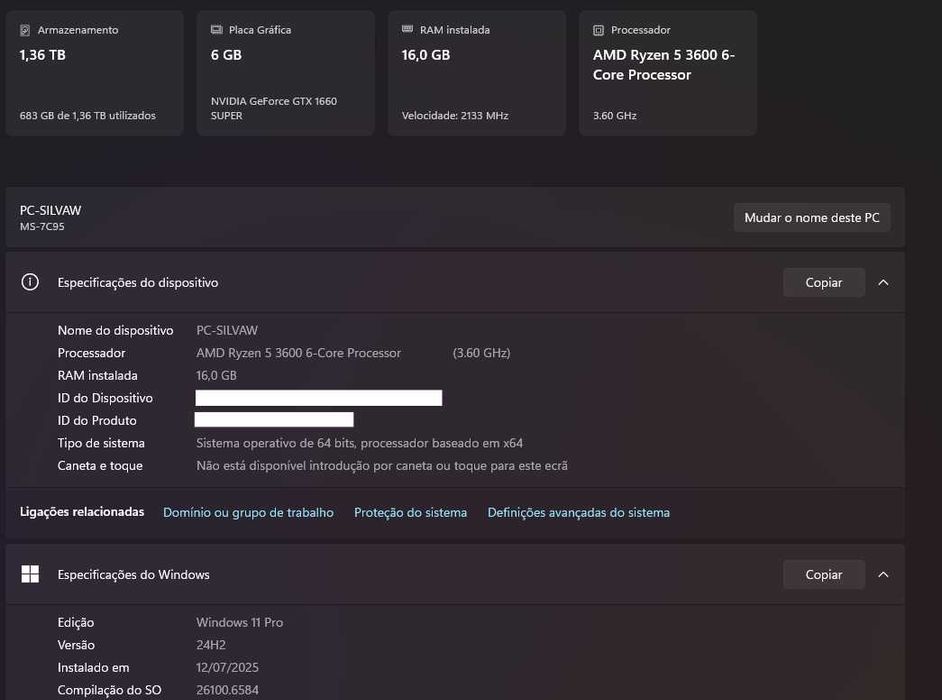
Task: Copy the device specifications with Copiar
Action: point(824,282)
